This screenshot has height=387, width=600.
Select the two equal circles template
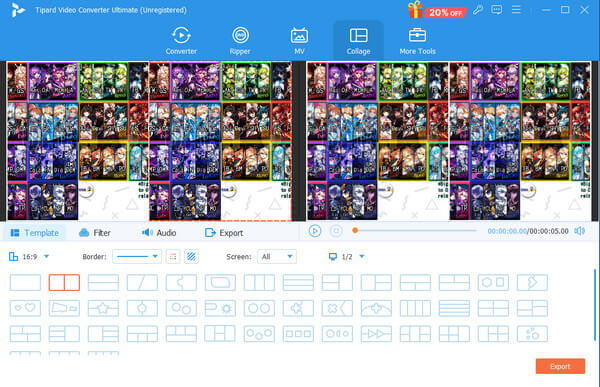pos(259,308)
